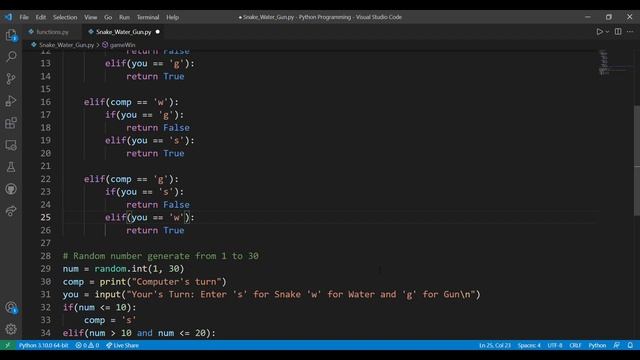The image size is (640, 360).
Task: Click the VS Code logo icon
Action: (x=9, y=17)
